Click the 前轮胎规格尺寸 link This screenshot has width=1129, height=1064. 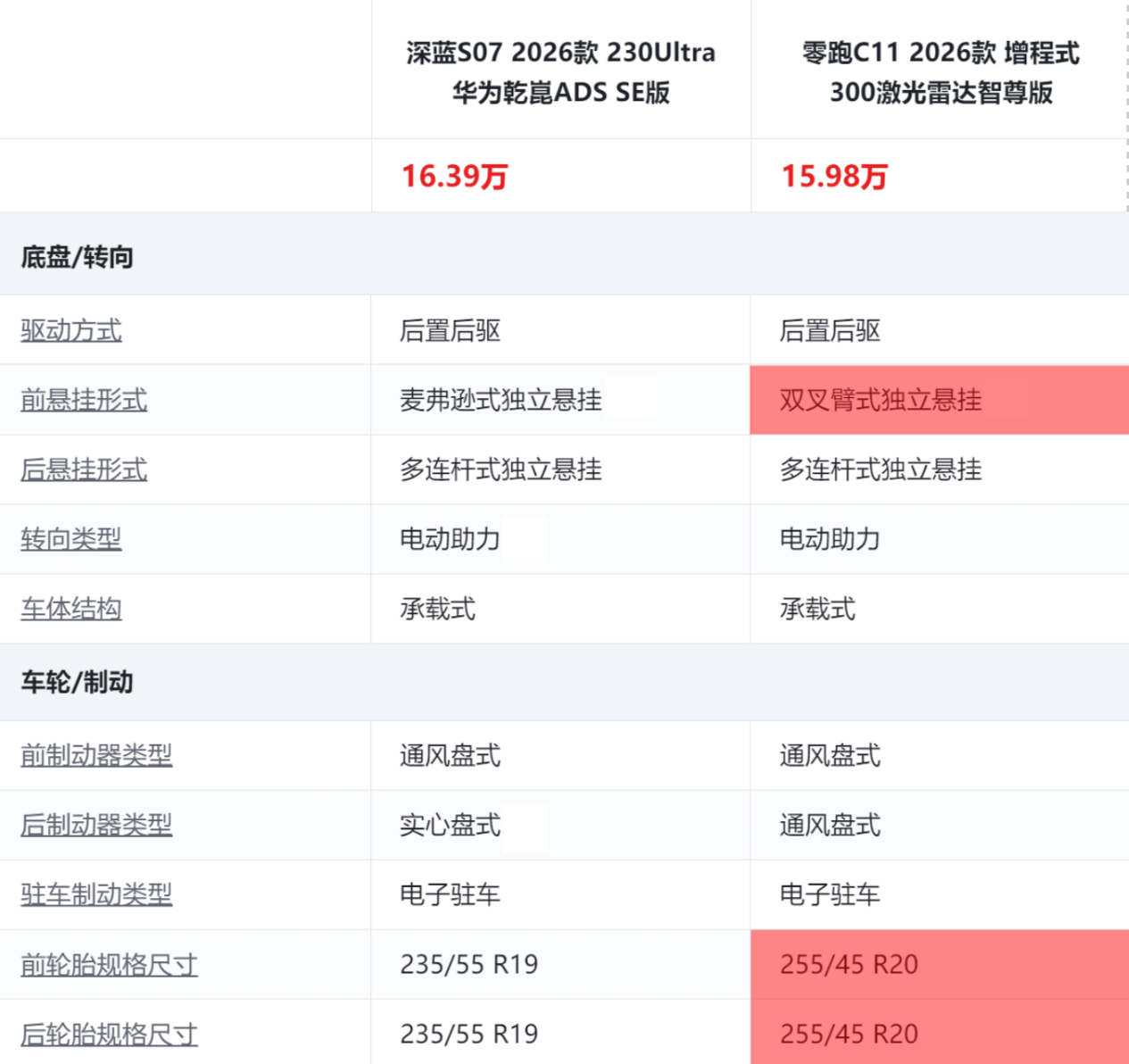click(109, 965)
